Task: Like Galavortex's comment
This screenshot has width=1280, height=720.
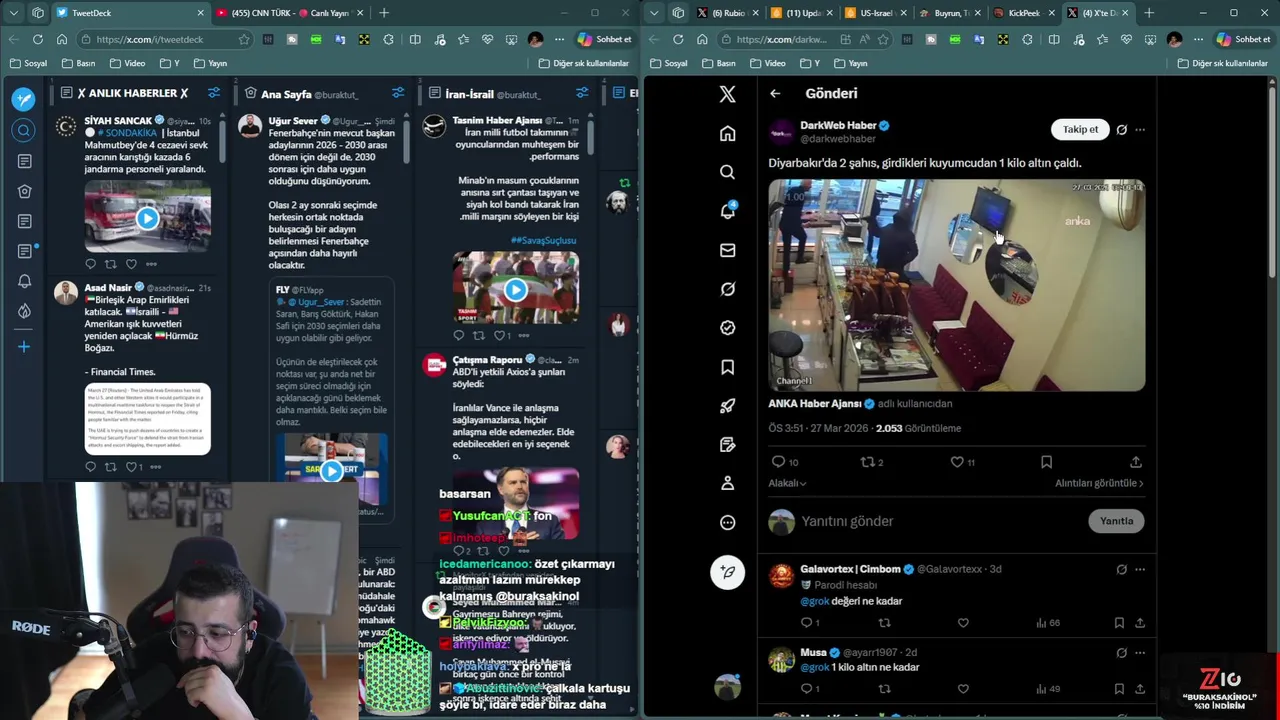Action: (x=963, y=623)
